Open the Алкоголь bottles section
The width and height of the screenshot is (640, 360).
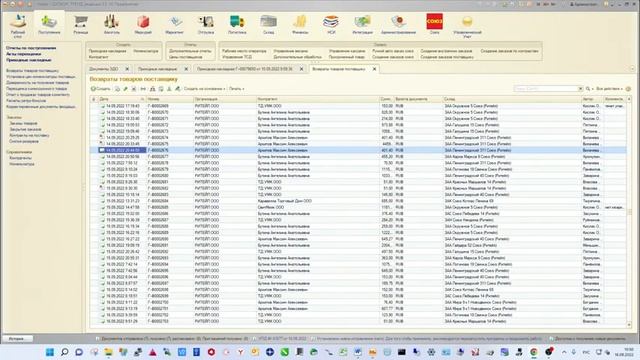[x=111, y=24]
